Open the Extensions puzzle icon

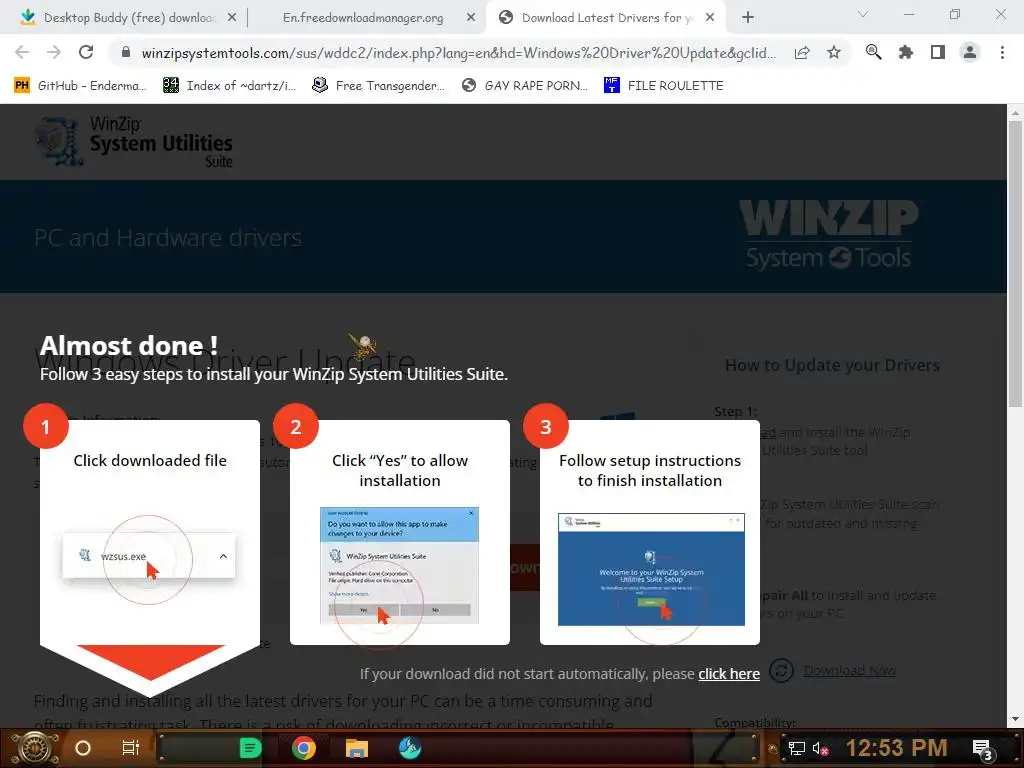pyautogui.click(x=905, y=52)
